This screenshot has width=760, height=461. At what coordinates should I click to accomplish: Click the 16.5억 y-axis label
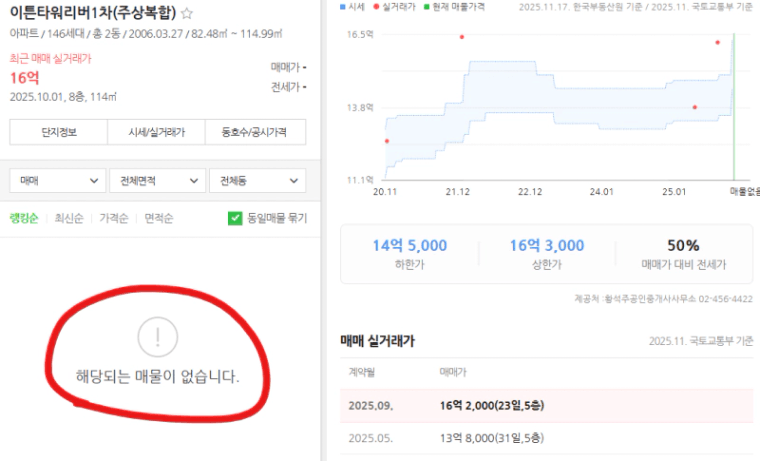[360, 34]
